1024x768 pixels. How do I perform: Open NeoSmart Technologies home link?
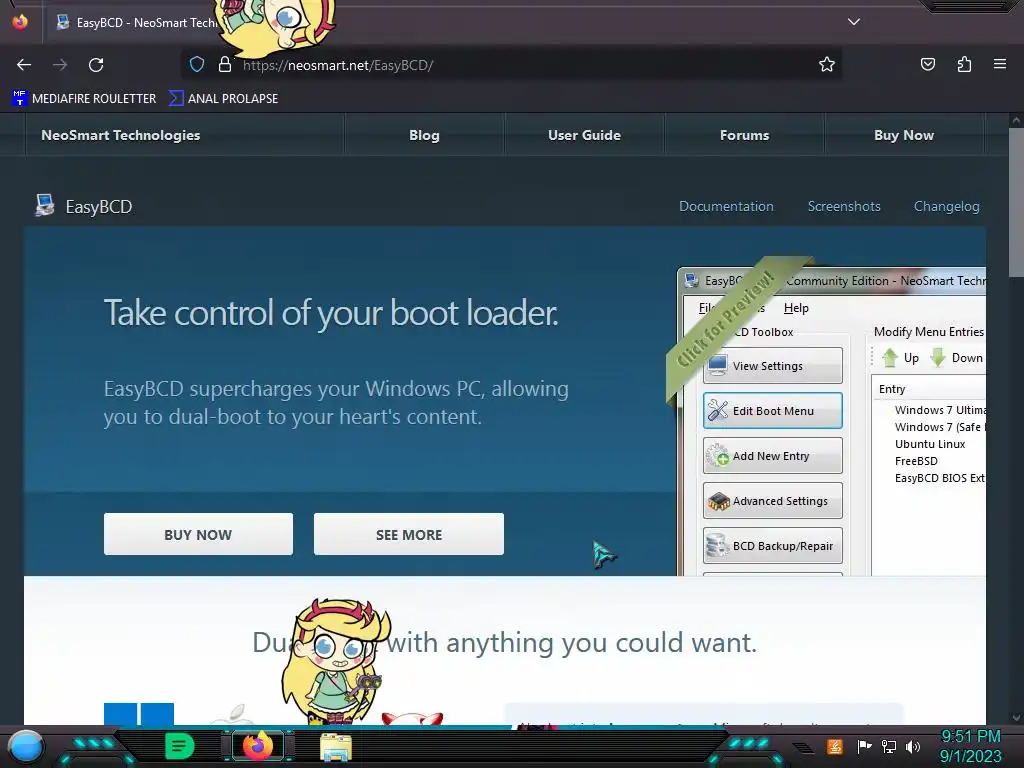pyautogui.click(x=121, y=135)
